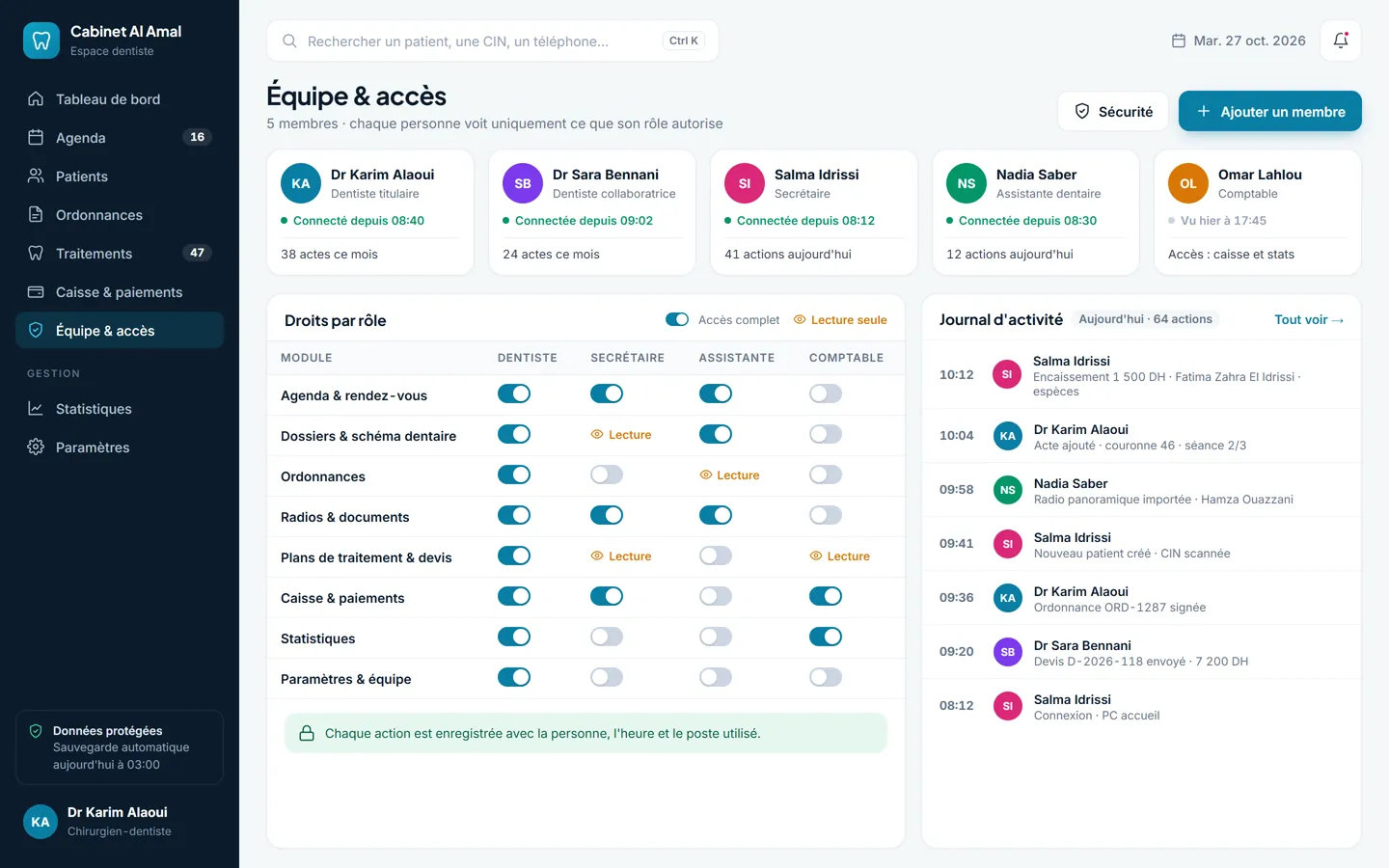Enable Paramètres & équipe for Assistante

click(x=716, y=677)
